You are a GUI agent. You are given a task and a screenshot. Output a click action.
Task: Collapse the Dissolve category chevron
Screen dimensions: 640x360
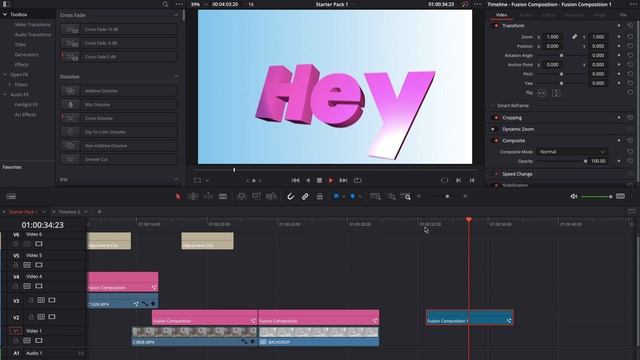176,76
